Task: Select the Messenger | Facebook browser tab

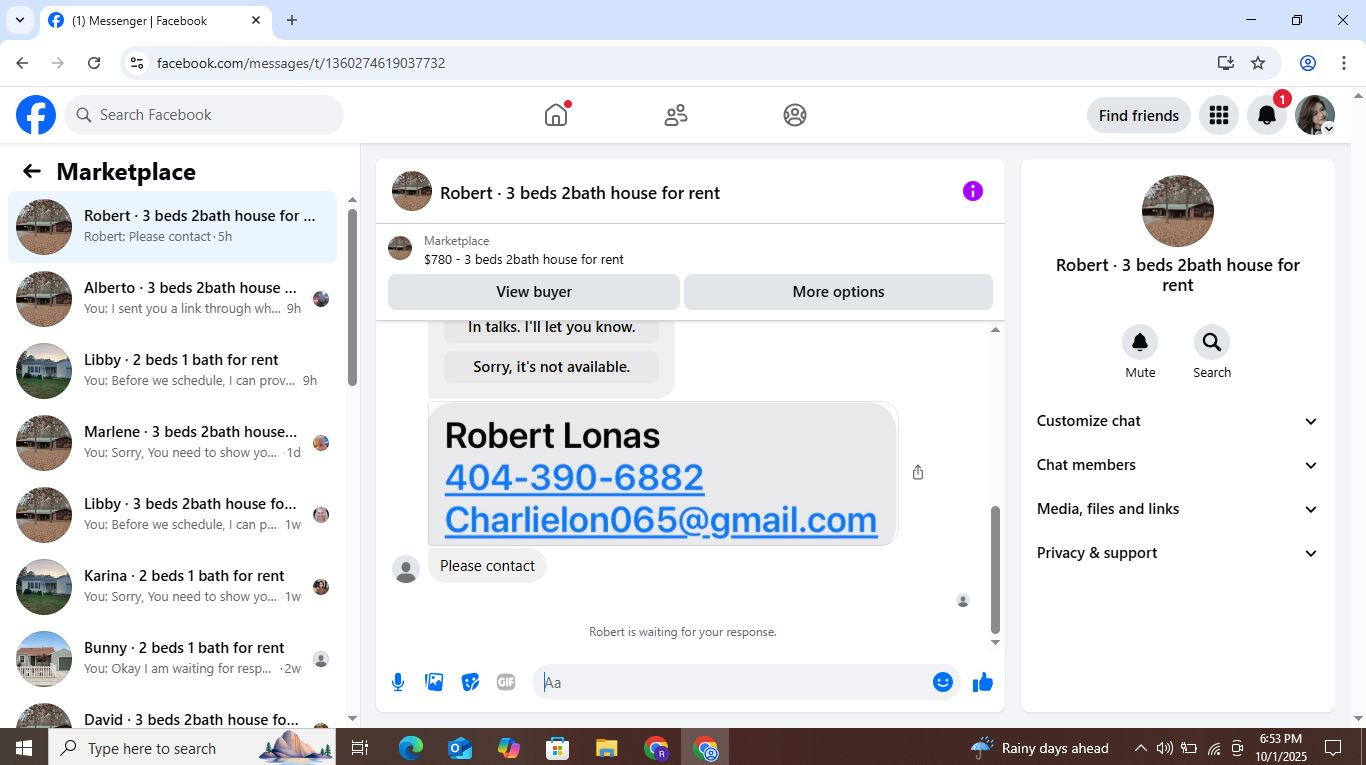Action: (x=155, y=21)
